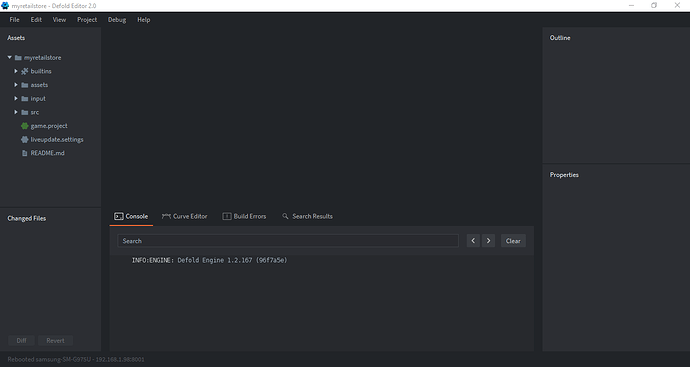Click the input folder icon

tap(25, 99)
